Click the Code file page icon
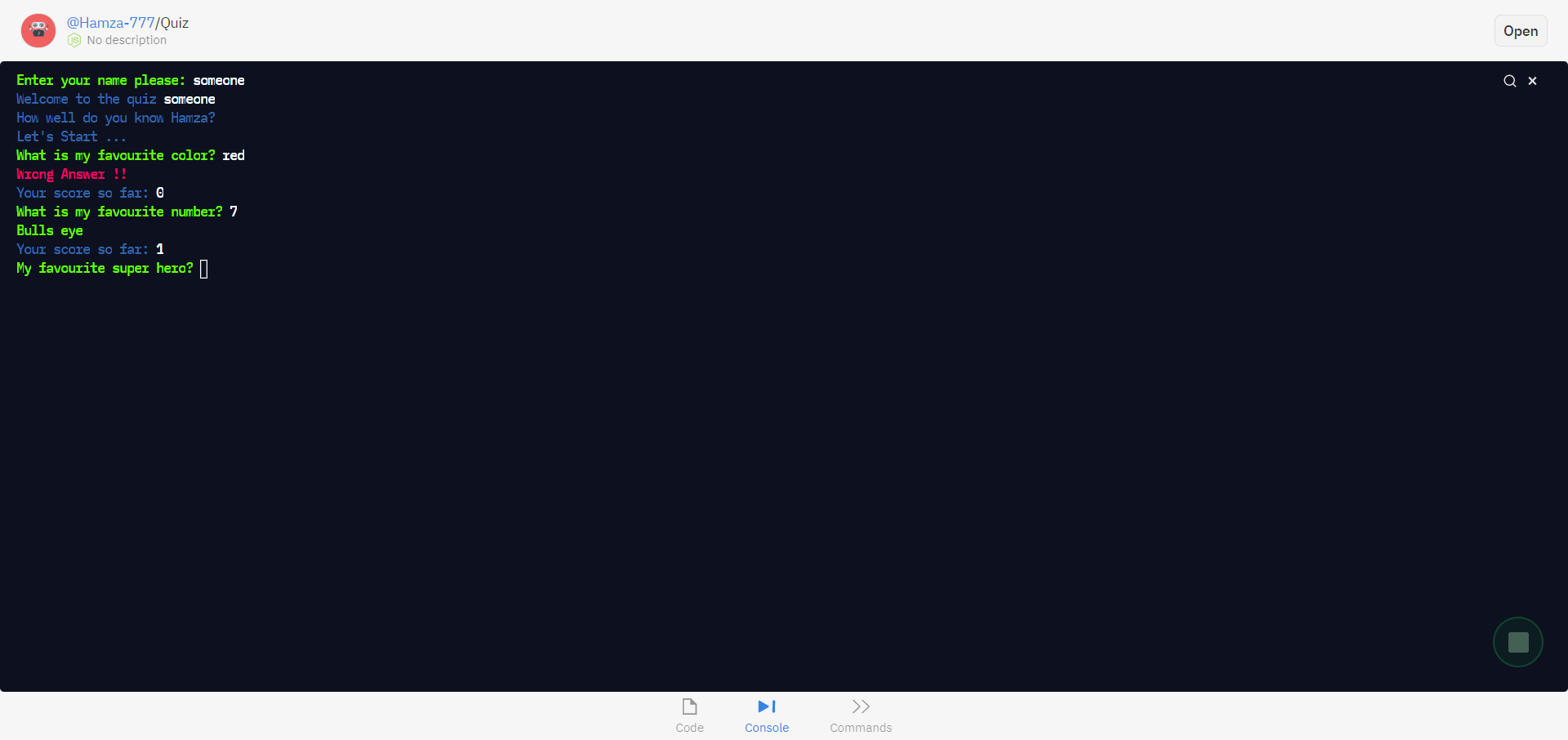The height and width of the screenshot is (740, 1568). pos(689,707)
